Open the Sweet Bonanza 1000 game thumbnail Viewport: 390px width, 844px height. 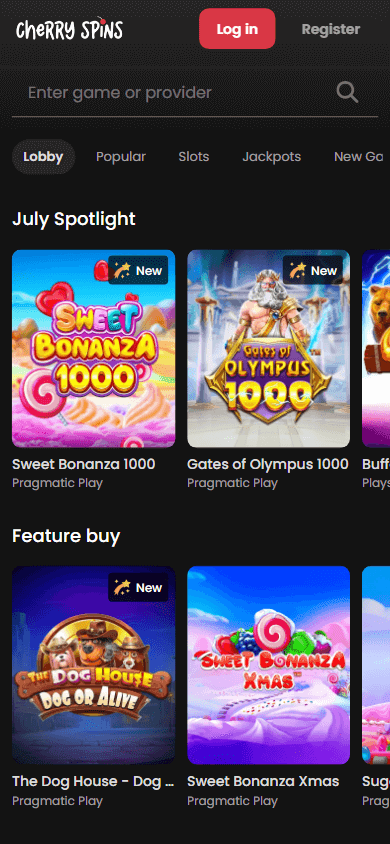94,348
